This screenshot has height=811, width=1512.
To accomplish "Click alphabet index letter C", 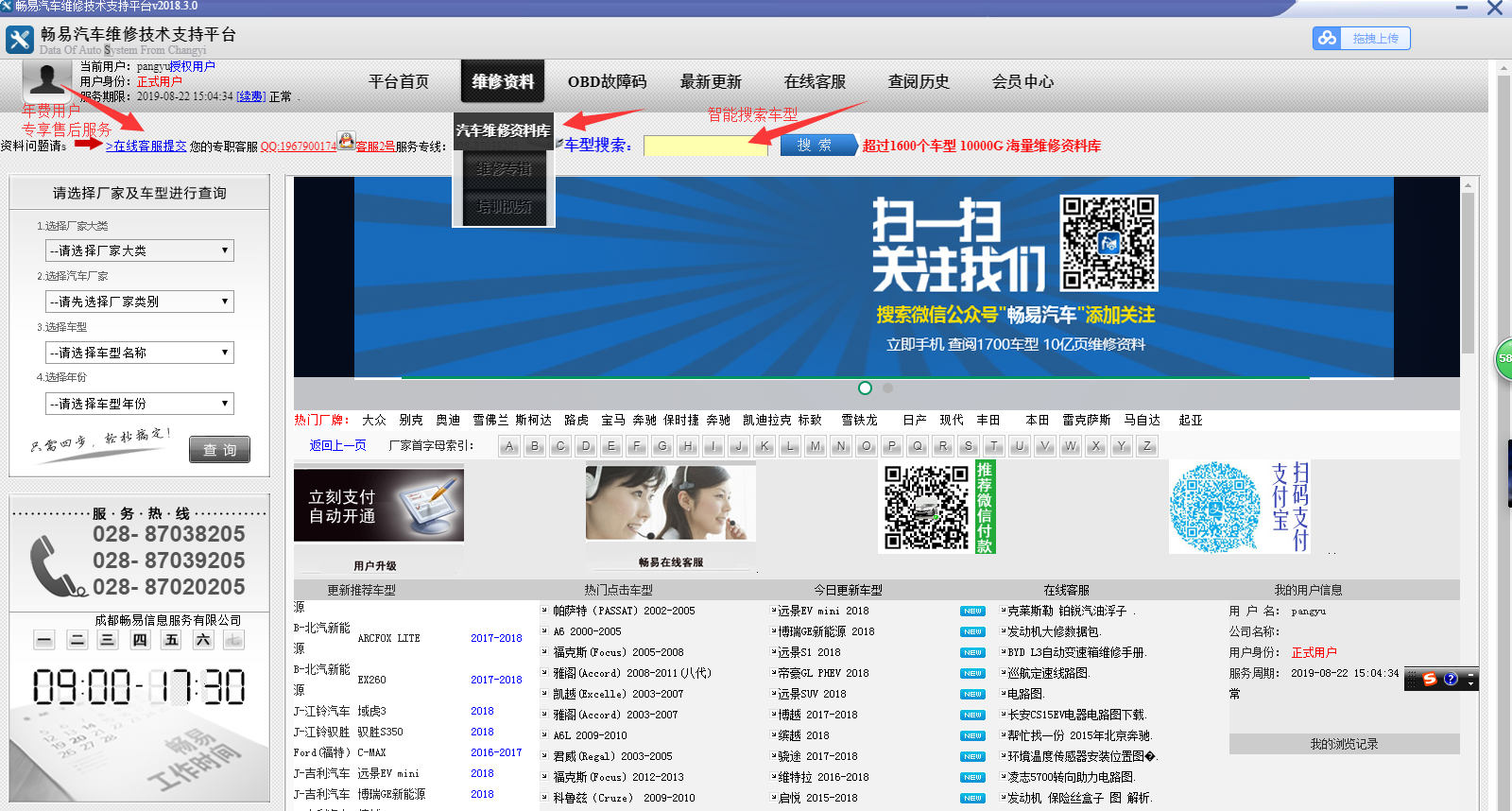I will pos(560,446).
